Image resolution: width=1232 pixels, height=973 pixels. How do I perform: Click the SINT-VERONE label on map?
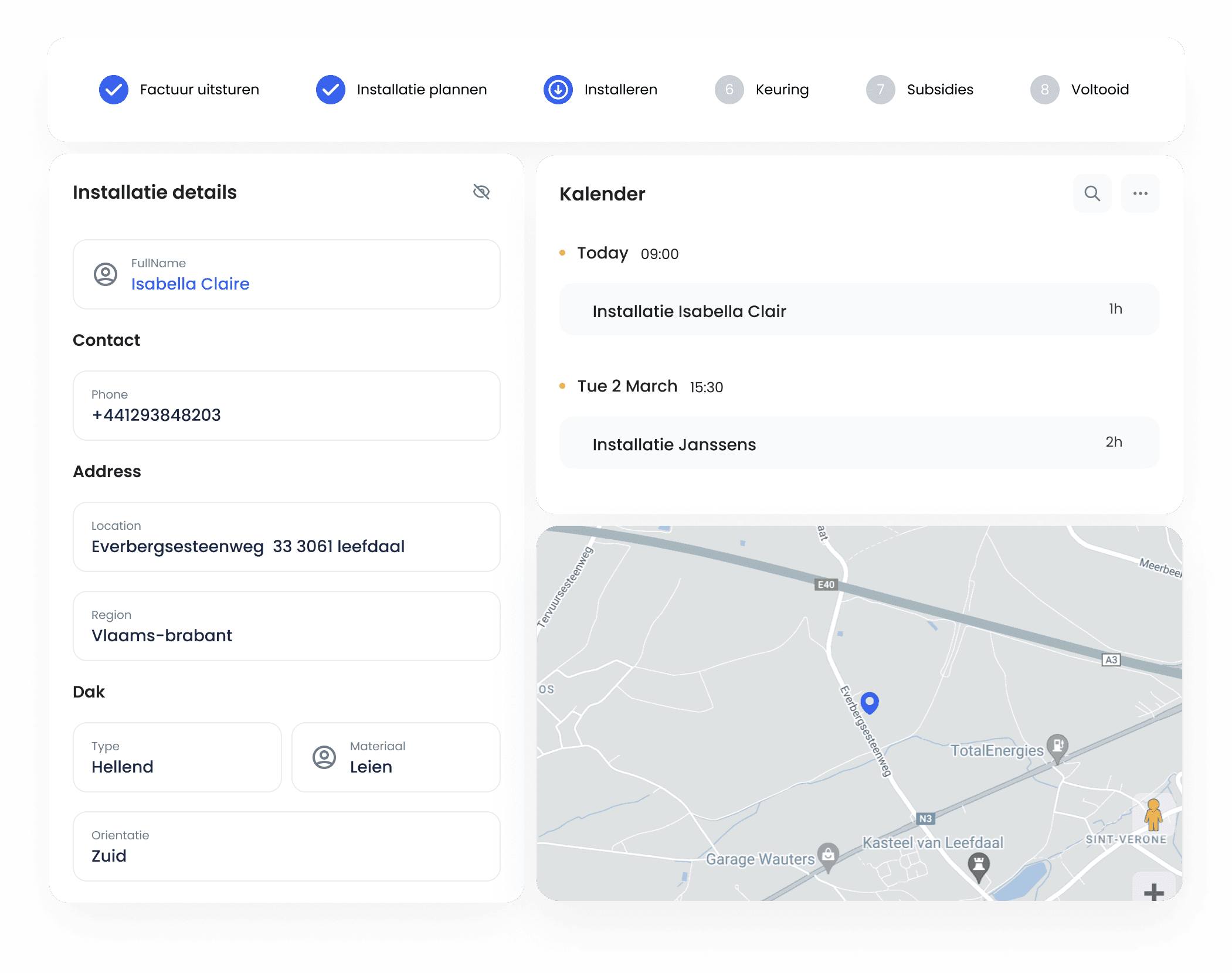[1126, 839]
